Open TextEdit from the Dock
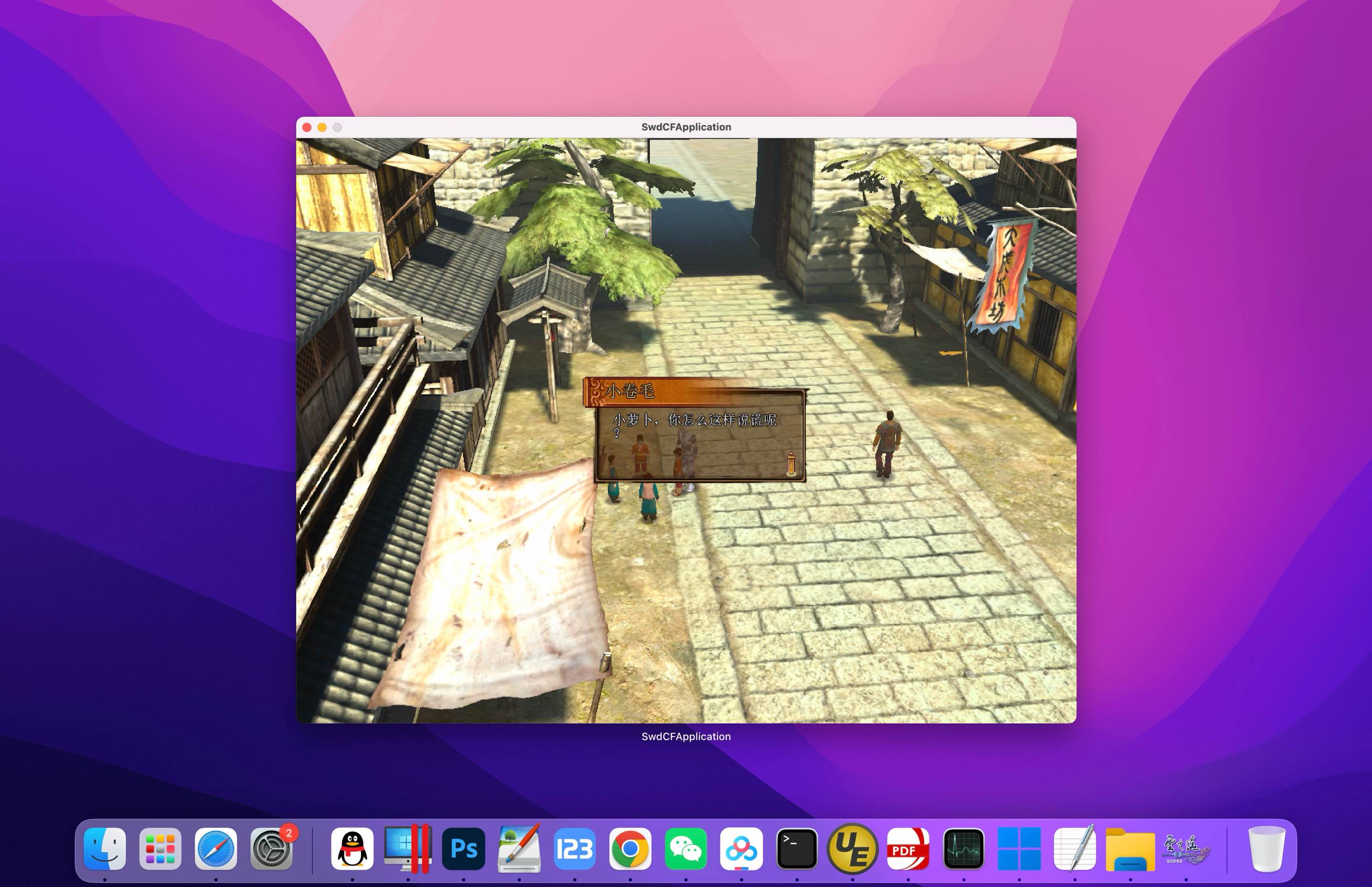The image size is (1372, 887). tap(1074, 848)
